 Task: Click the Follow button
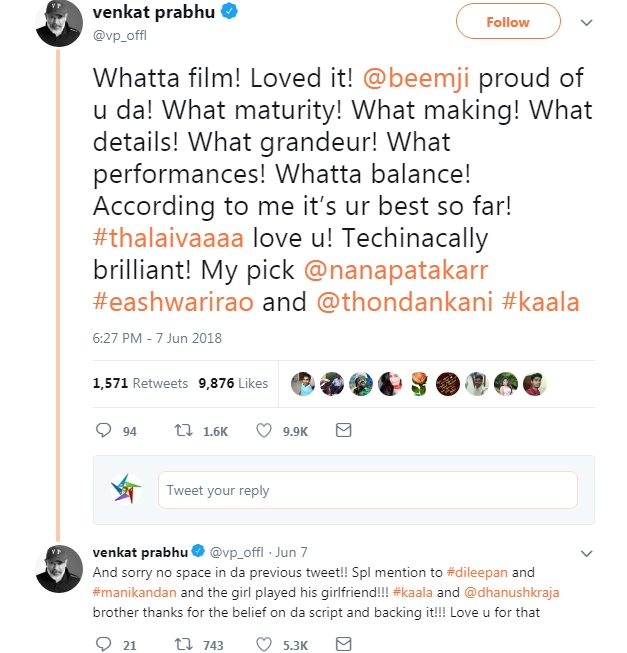click(x=507, y=21)
